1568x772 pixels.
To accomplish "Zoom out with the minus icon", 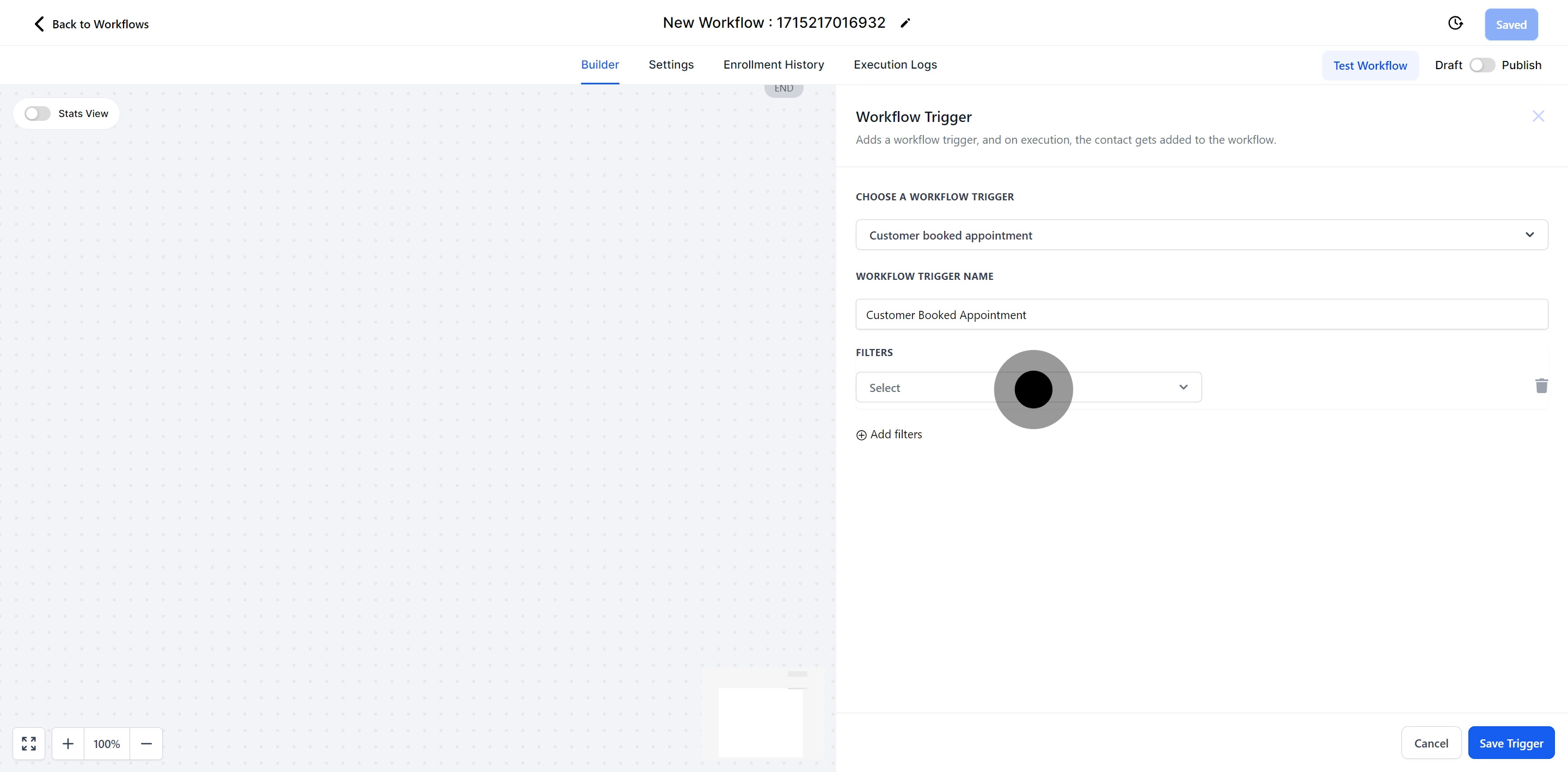I will pyautogui.click(x=146, y=743).
